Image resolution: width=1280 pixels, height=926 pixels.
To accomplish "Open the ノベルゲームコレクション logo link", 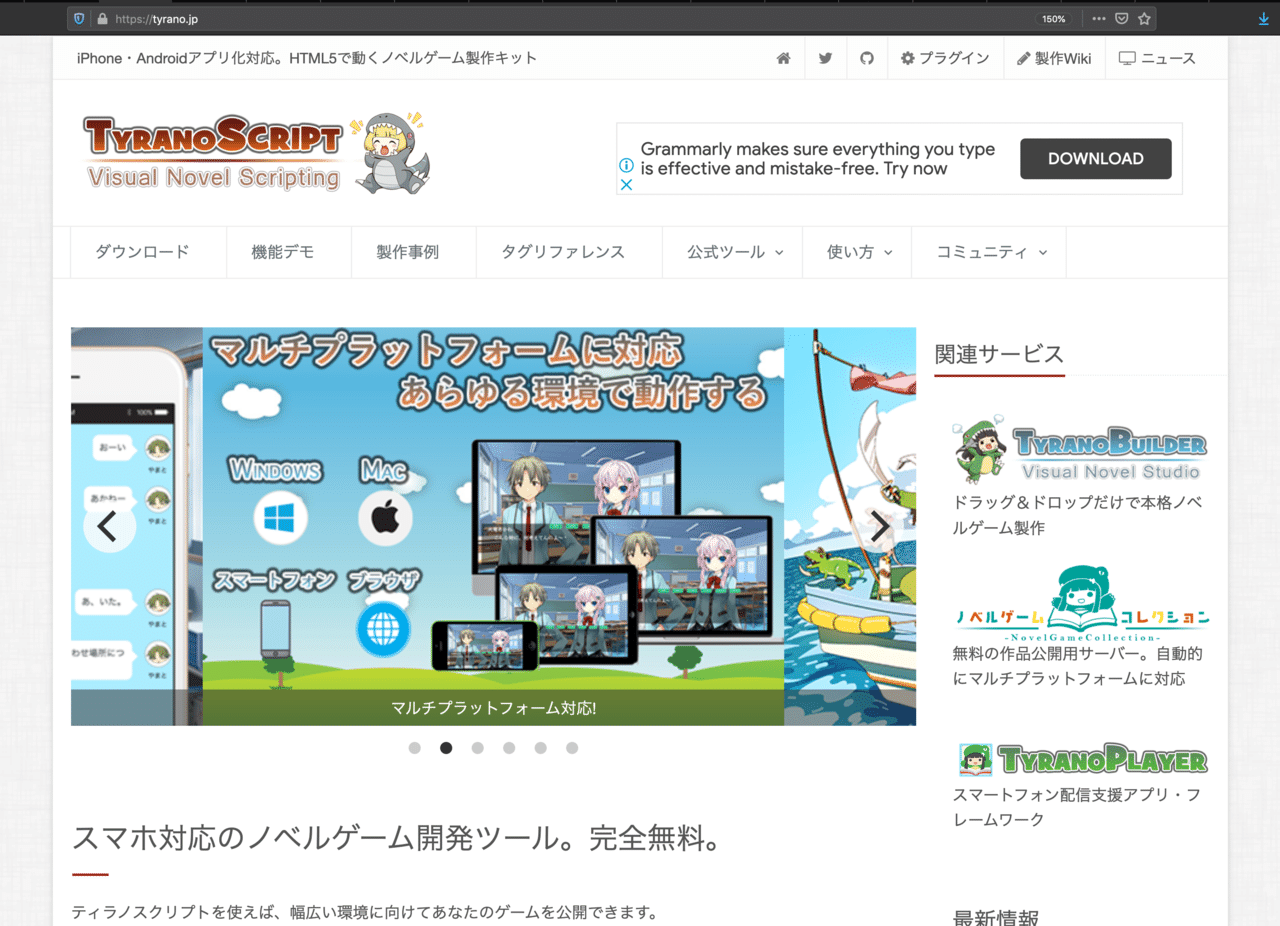I will [x=1081, y=603].
